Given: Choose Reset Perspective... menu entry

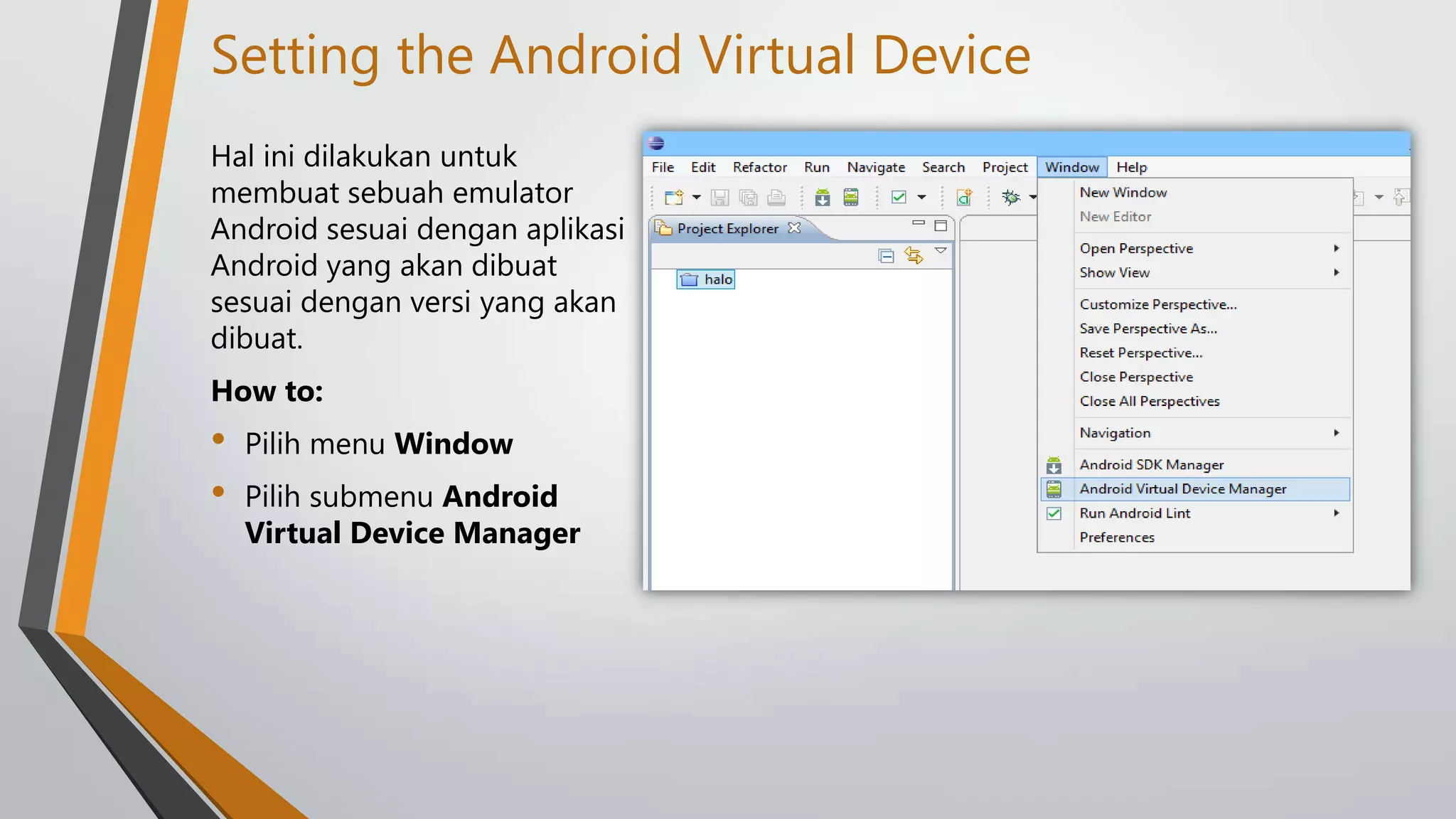Looking at the screenshot, I should click(x=1195, y=353).
